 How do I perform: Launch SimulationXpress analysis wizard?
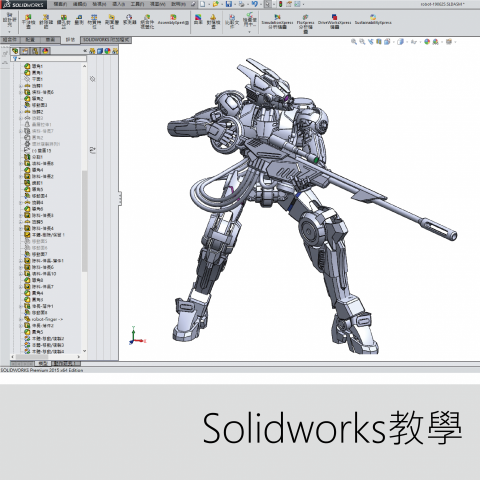(277, 21)
